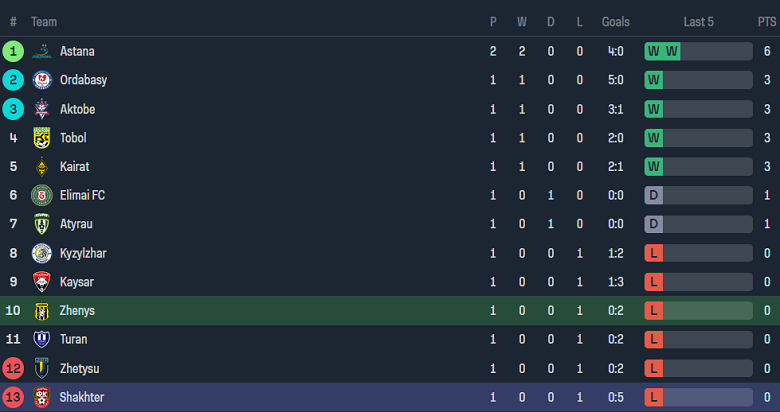
Task: Click the Team column header
Action: [x=43, y=22]
